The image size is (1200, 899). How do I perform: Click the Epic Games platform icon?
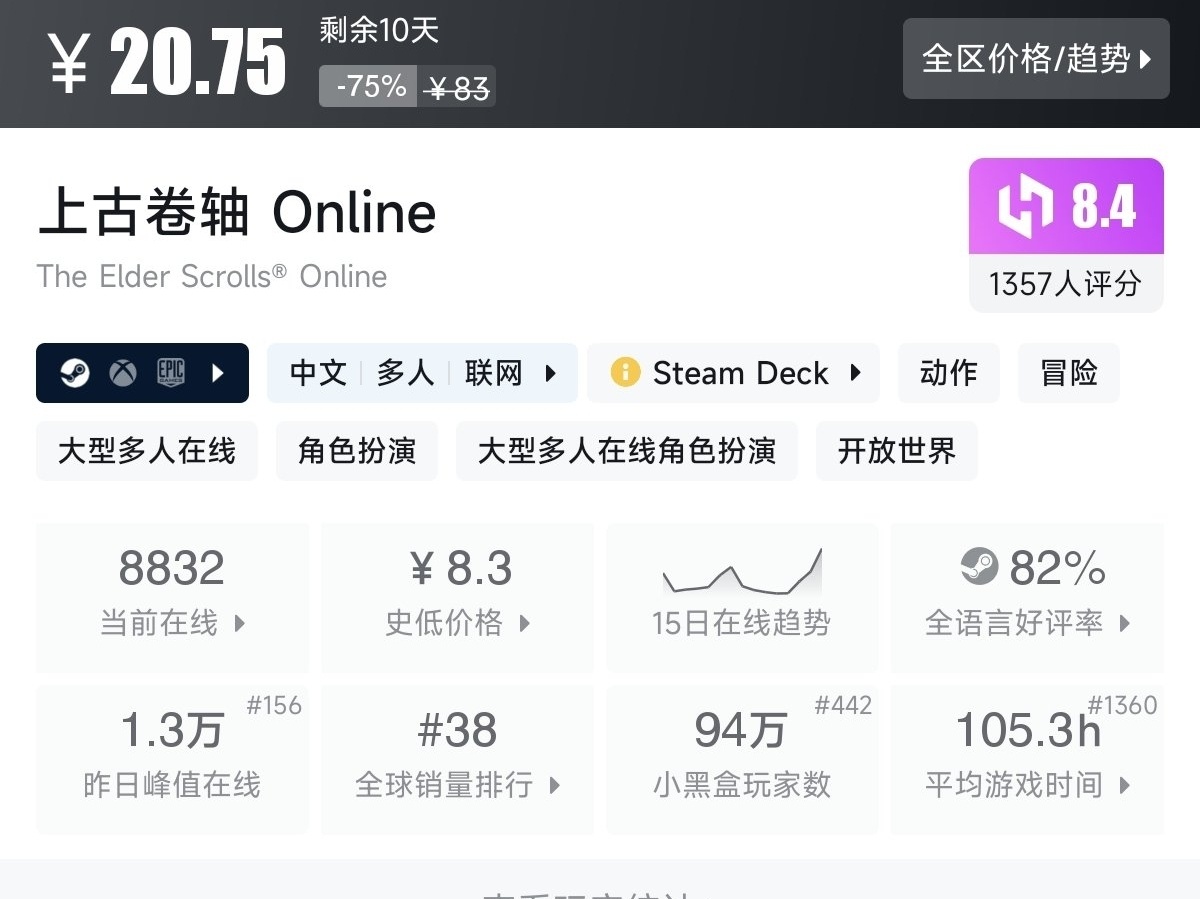coord(171,373)
